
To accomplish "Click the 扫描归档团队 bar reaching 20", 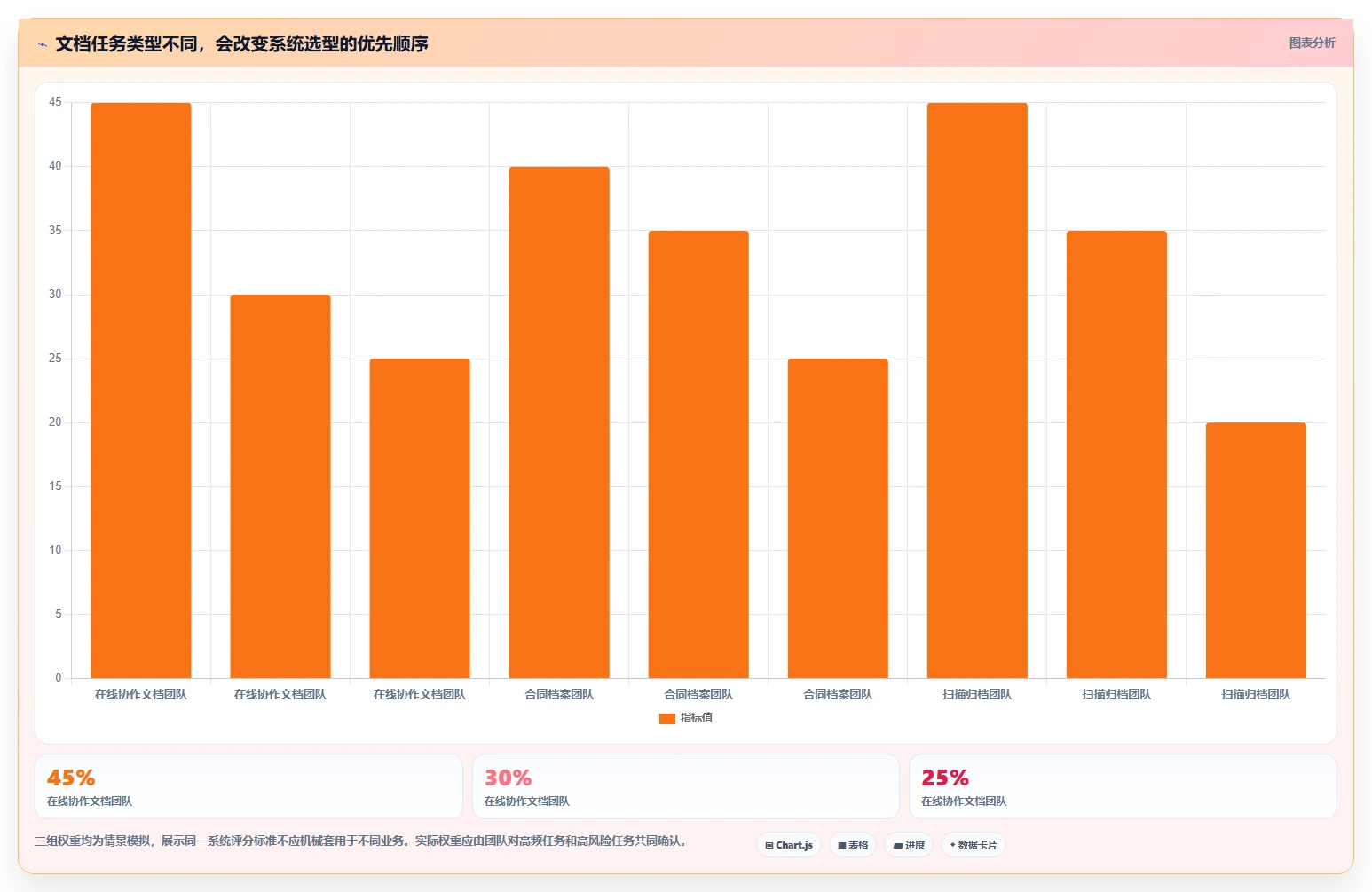I will pos(1256,550).
